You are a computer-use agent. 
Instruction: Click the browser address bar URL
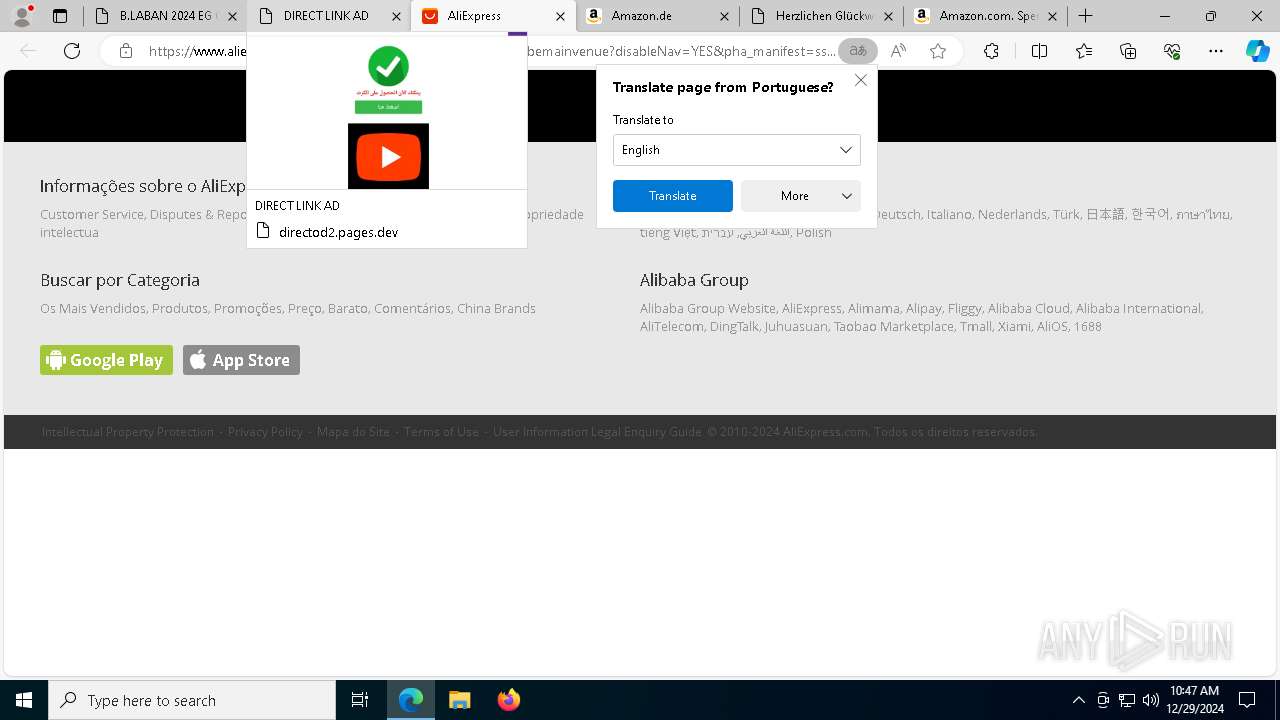pos(490,51)
